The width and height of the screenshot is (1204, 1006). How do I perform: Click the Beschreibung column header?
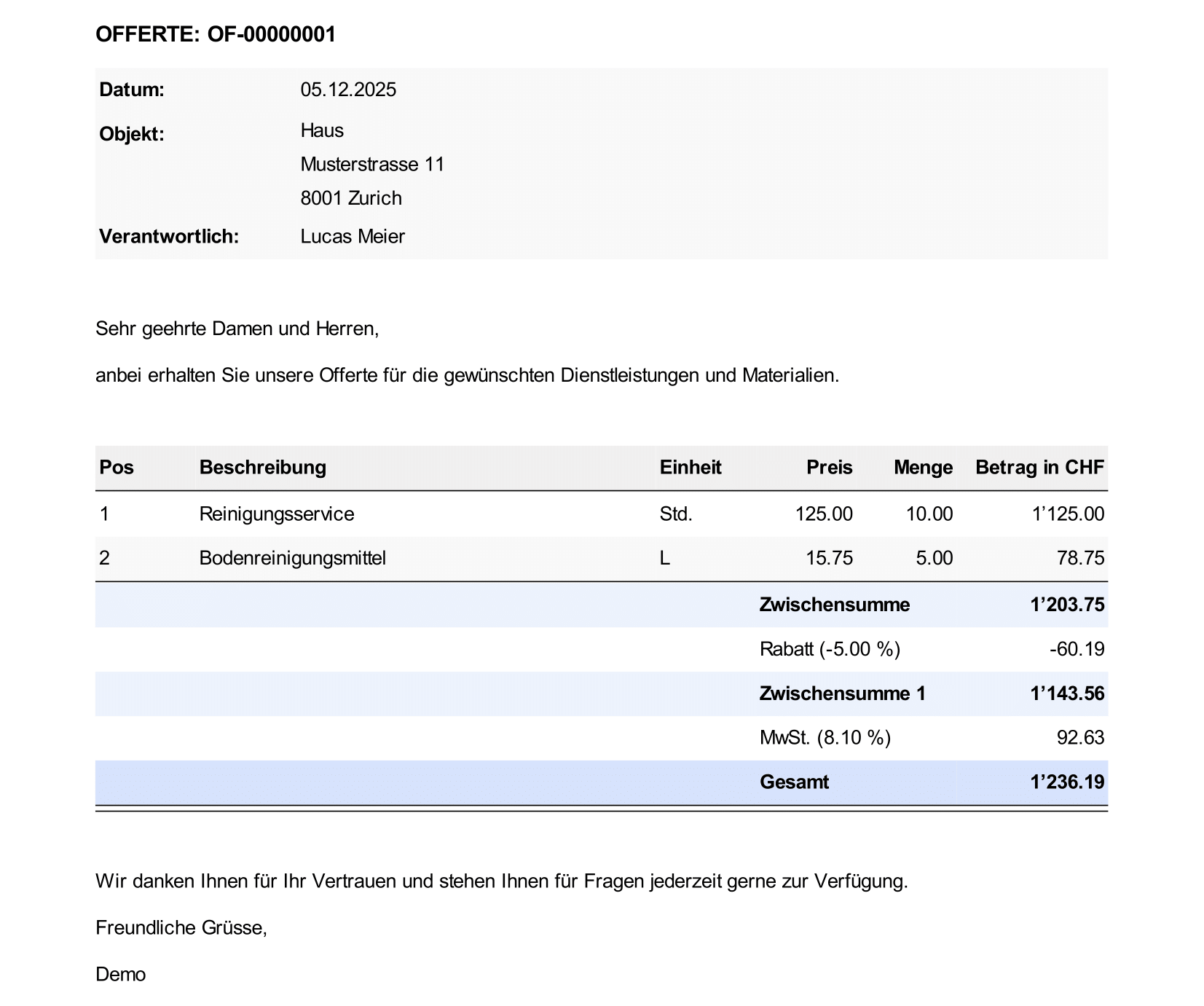coord(262,468)
